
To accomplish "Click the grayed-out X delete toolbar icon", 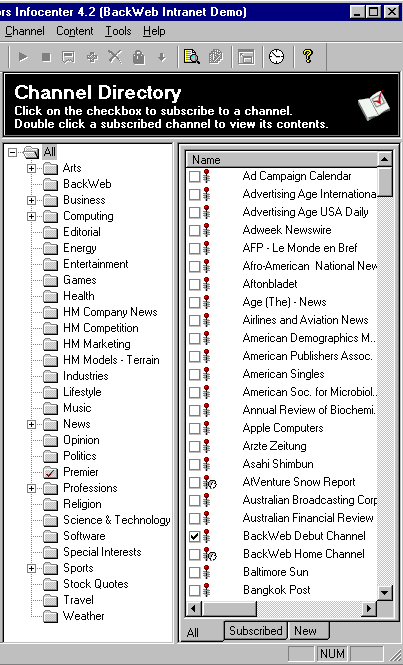I will [x=115, y=56].
